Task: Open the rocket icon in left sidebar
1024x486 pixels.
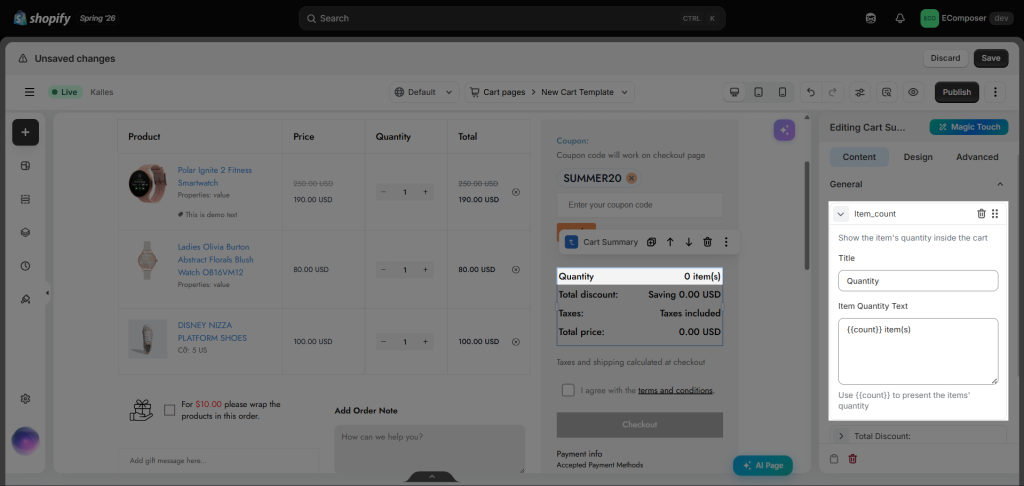Action: [x=25, y=299]
